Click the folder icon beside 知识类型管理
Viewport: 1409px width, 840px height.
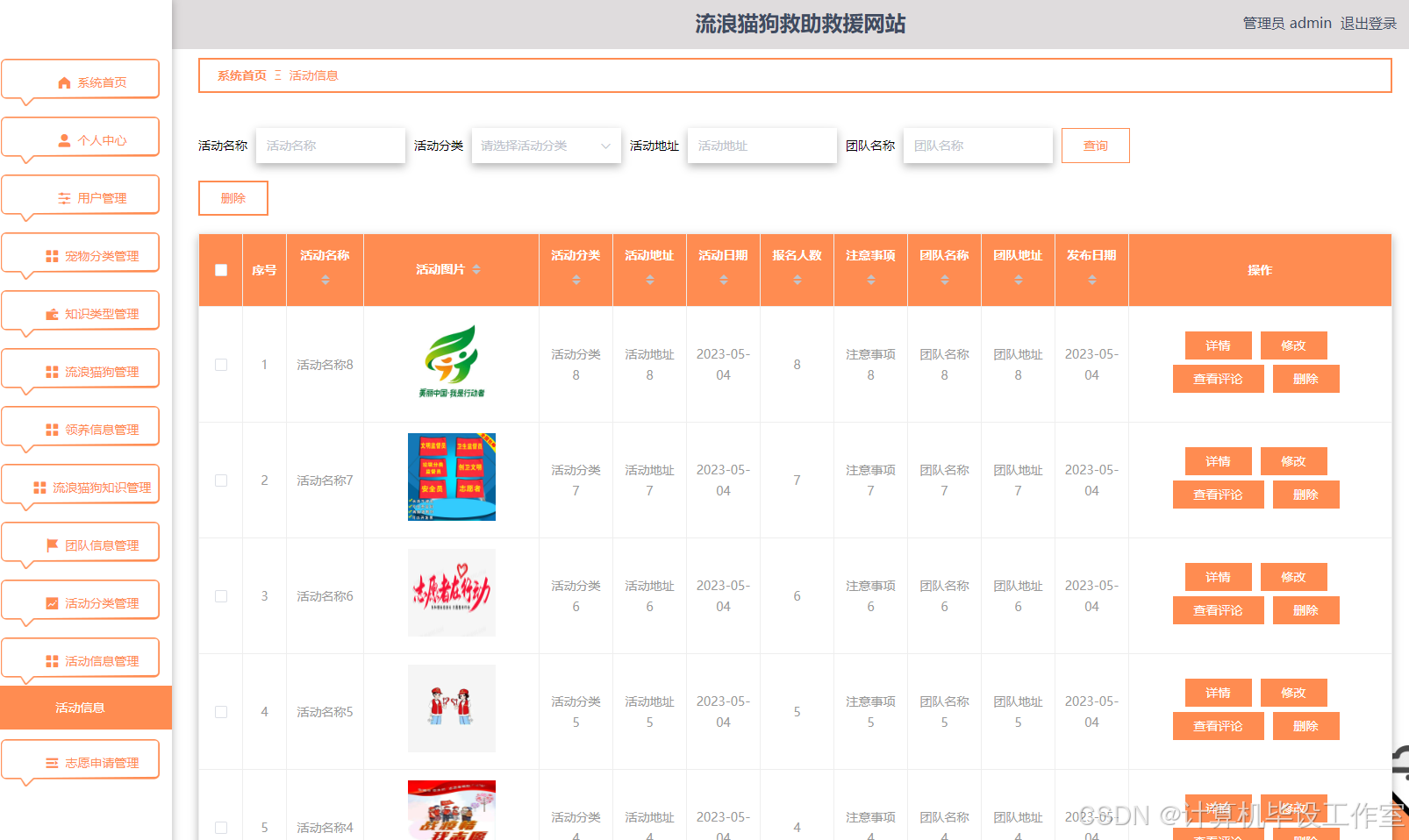pyautogui.click(x=52, y=314)
